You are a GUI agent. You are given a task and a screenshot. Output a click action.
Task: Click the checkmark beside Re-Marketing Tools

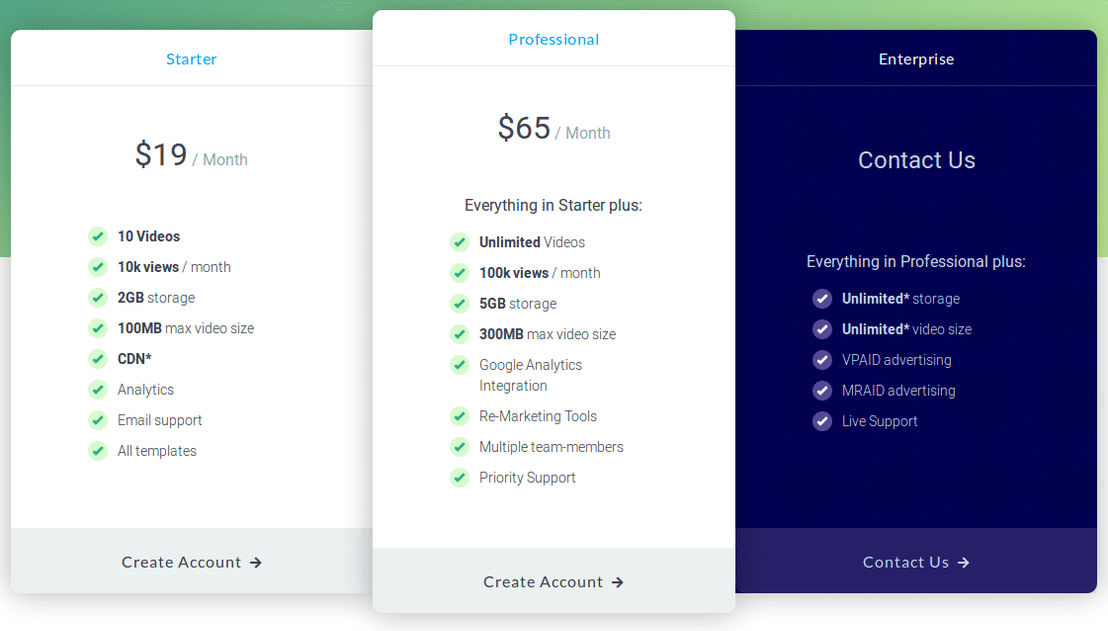pyautogui.click(x=459, y=416)
